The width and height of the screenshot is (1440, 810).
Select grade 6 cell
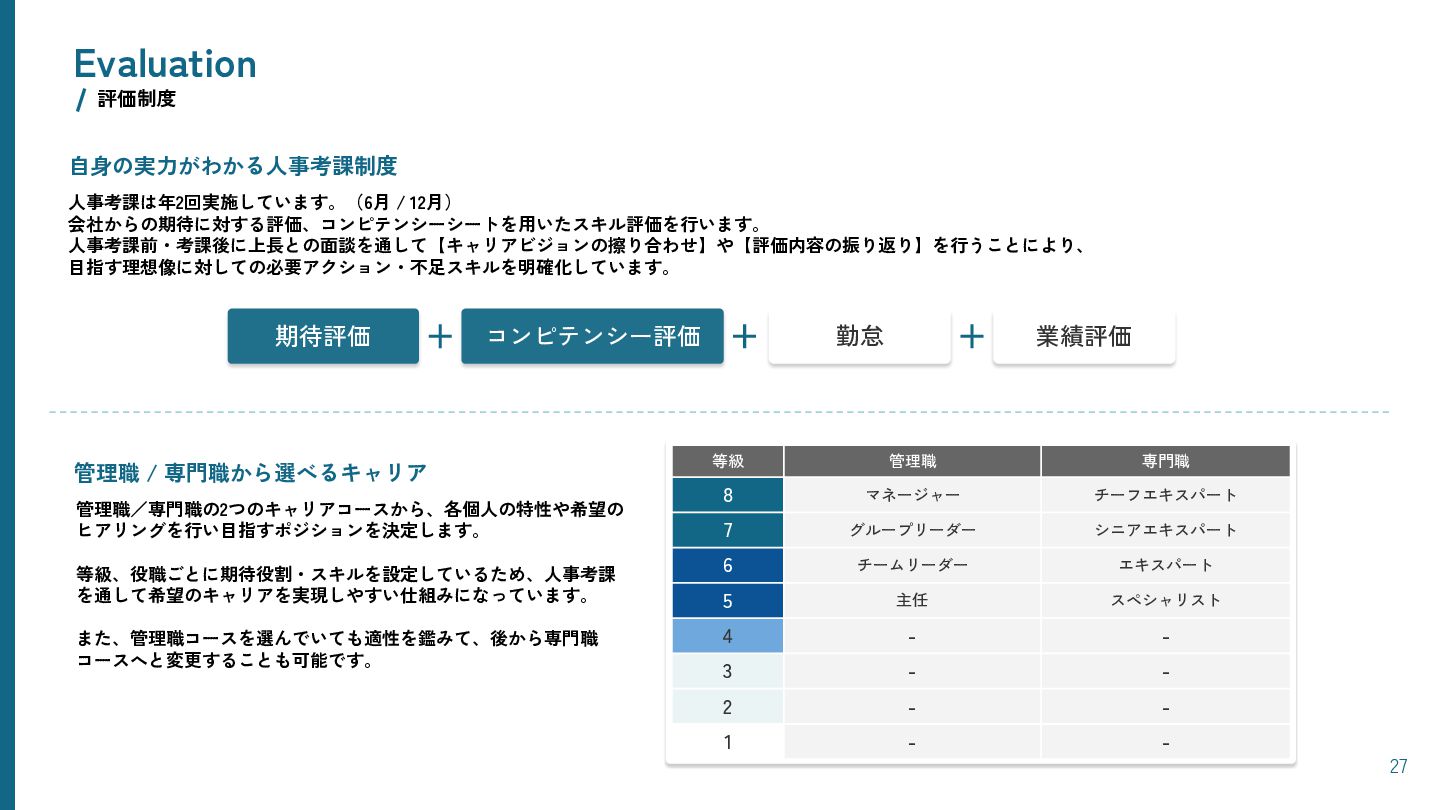pos(728,565)
